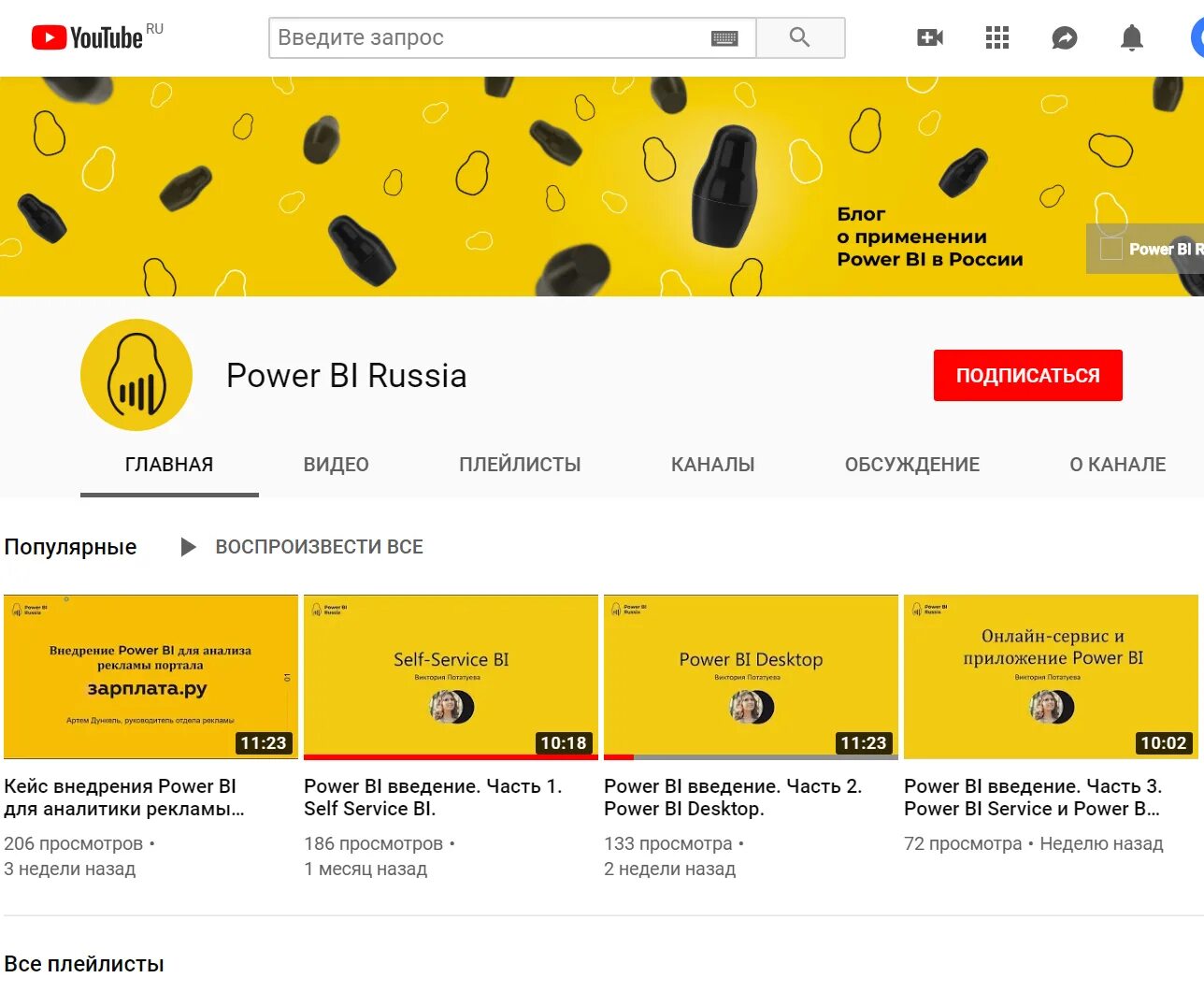Viewport: 1204px width, 992px height.
Task: Open the зарплата.ру case video thumbnail
Action: click(150, 677)
